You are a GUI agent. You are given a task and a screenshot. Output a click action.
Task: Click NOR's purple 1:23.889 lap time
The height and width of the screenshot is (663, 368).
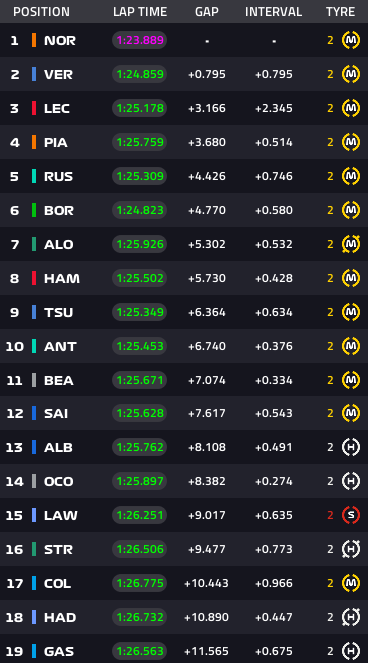(x=140, y=41)
